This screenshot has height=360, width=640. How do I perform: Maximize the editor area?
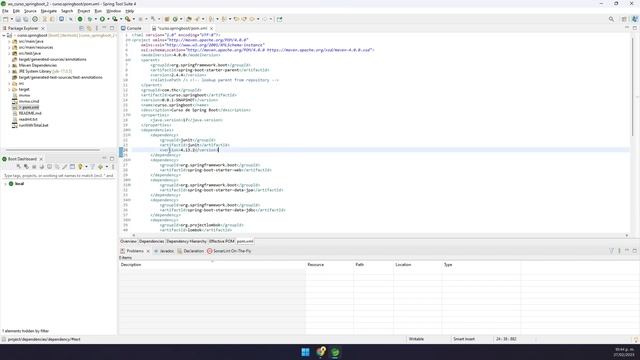click(634, 28)
